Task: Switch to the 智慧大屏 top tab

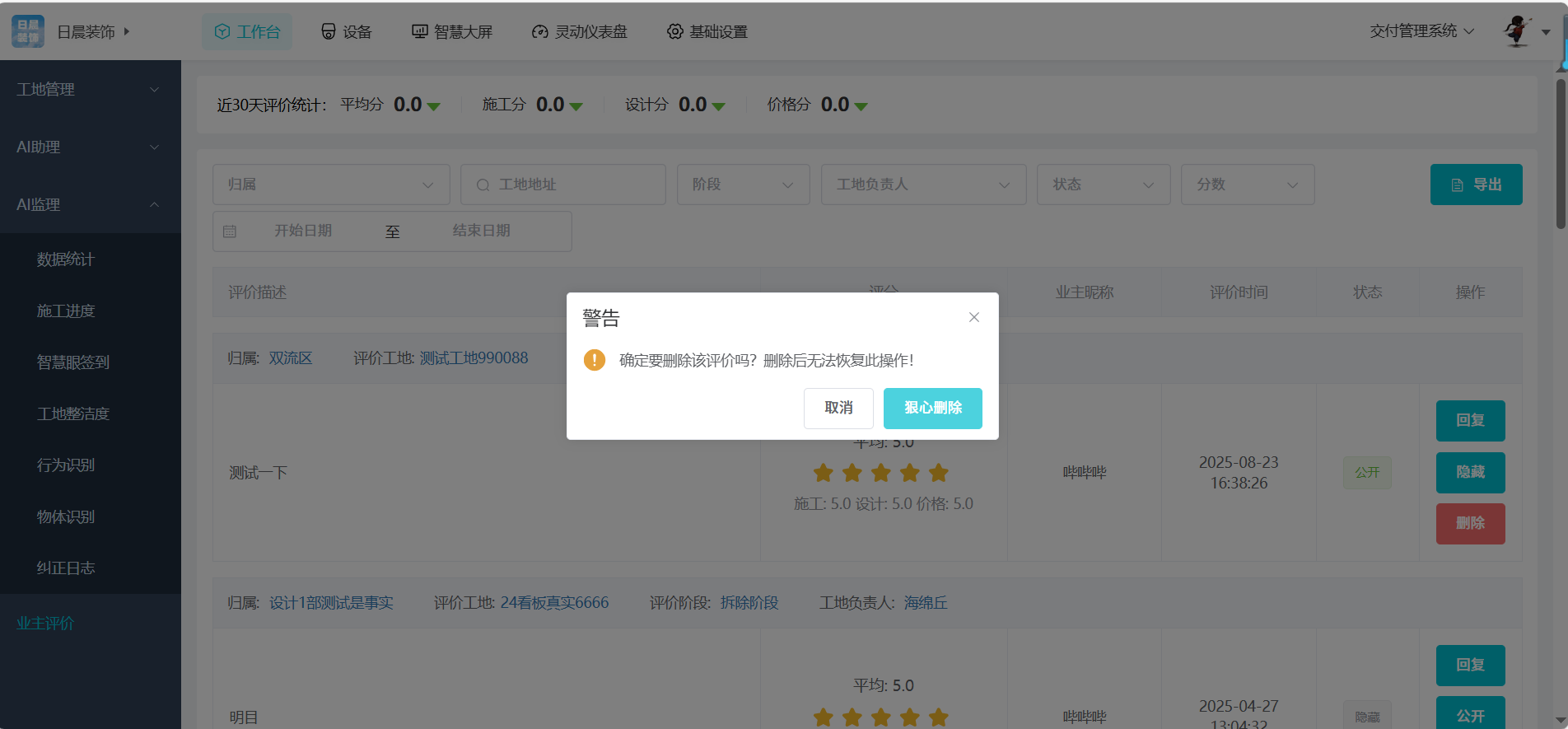Action: coord(452,31)
